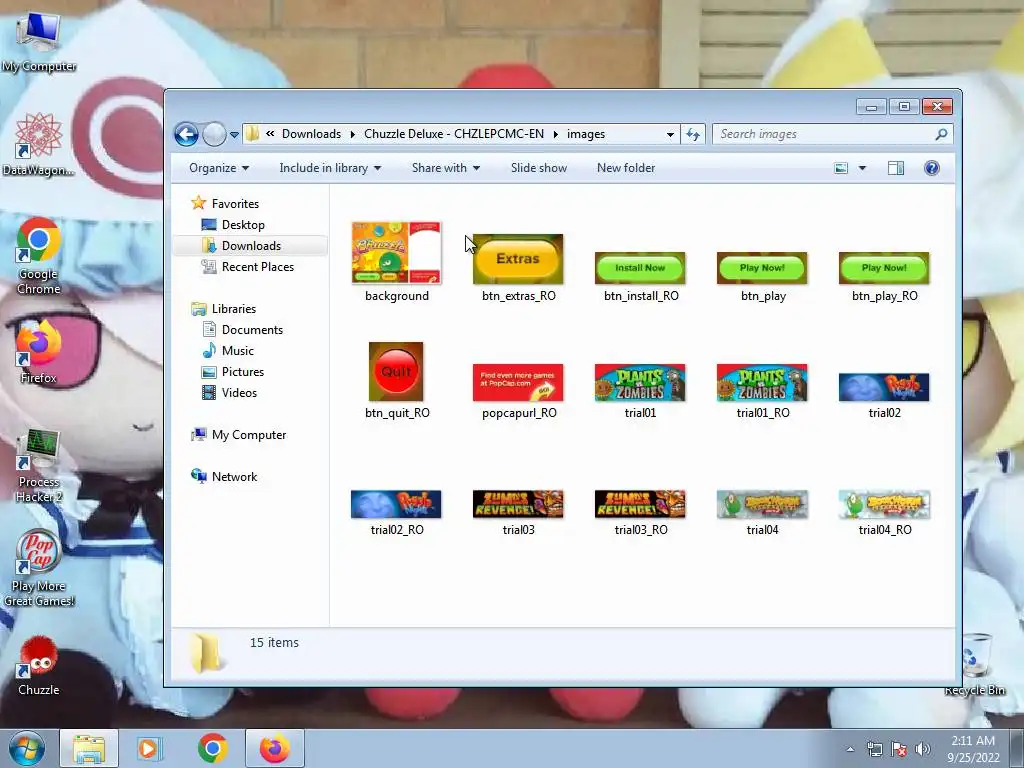The width and height of the screenshot is (1024, 768).
Task: Go to Chuzzle Deluxe folder in breadcrumb
Action: pos(454,134)
